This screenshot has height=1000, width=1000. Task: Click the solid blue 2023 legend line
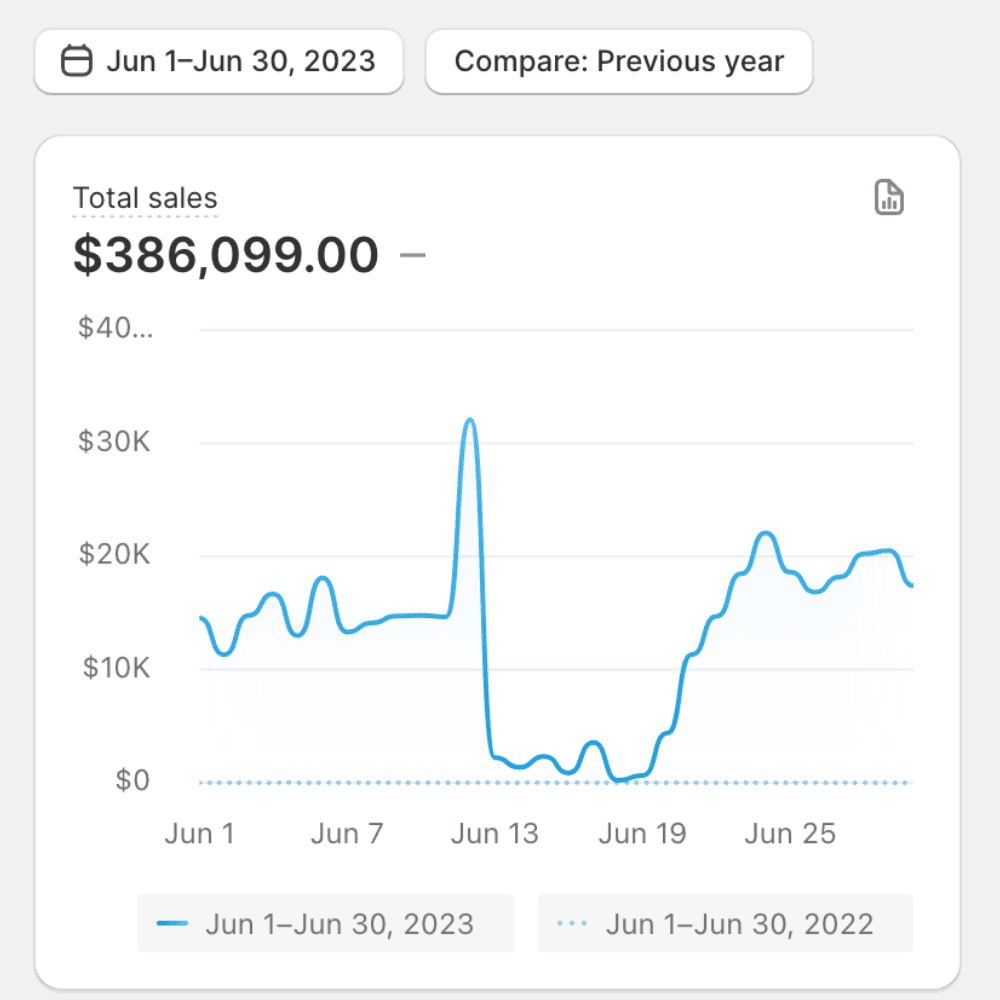(172, 923)
